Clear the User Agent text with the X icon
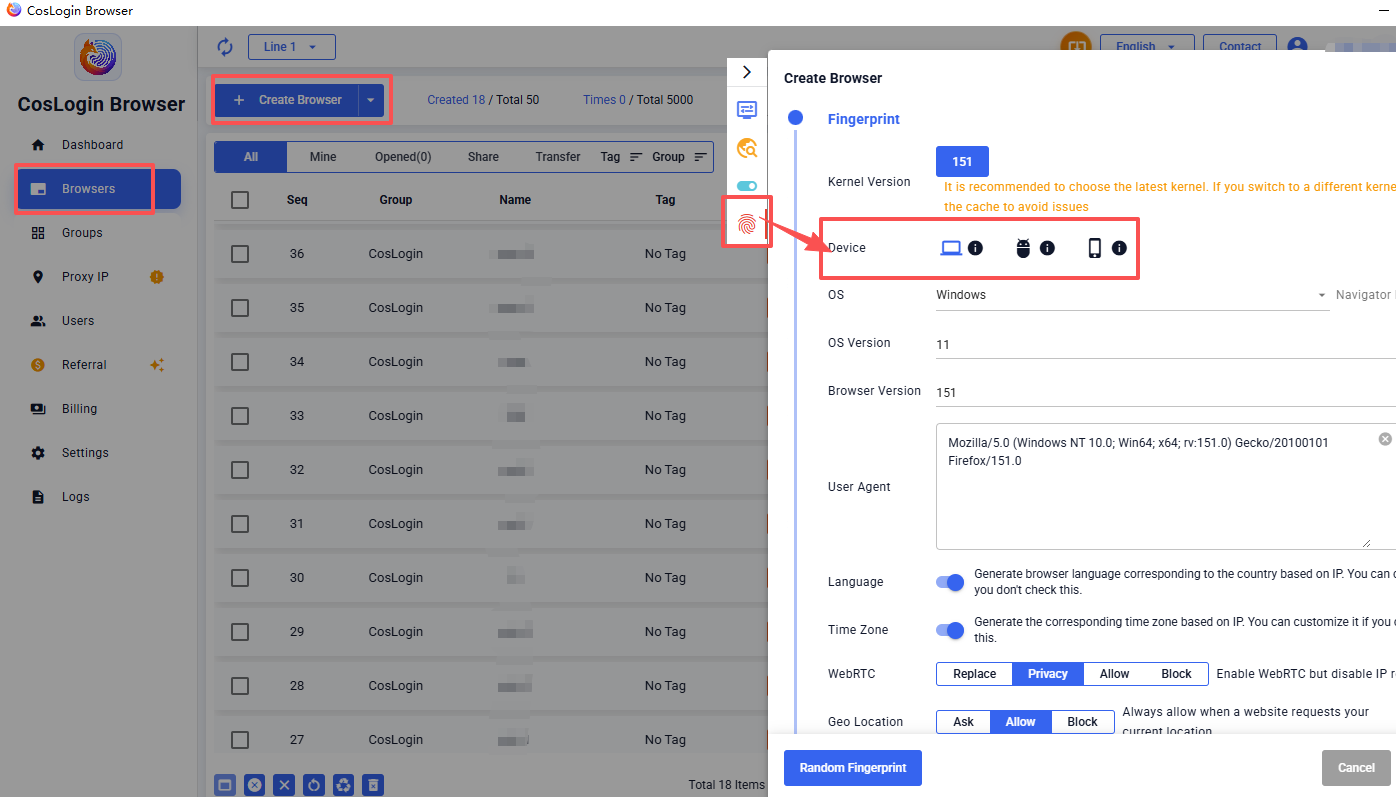Viewport: 1396px width, 797px height. 1385,439
